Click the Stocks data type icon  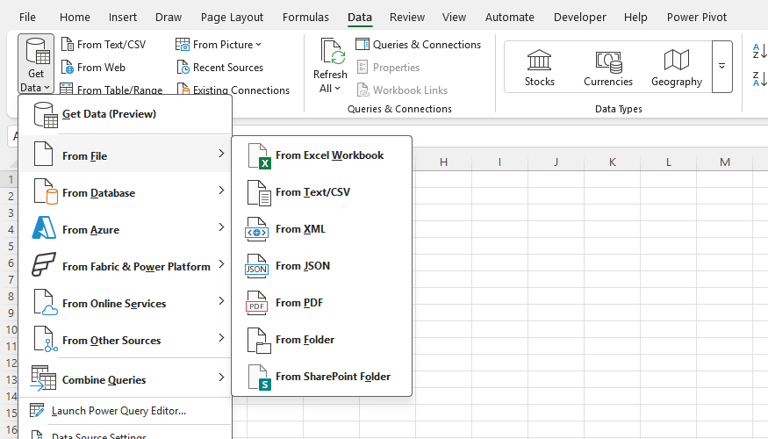coord(539,60)
